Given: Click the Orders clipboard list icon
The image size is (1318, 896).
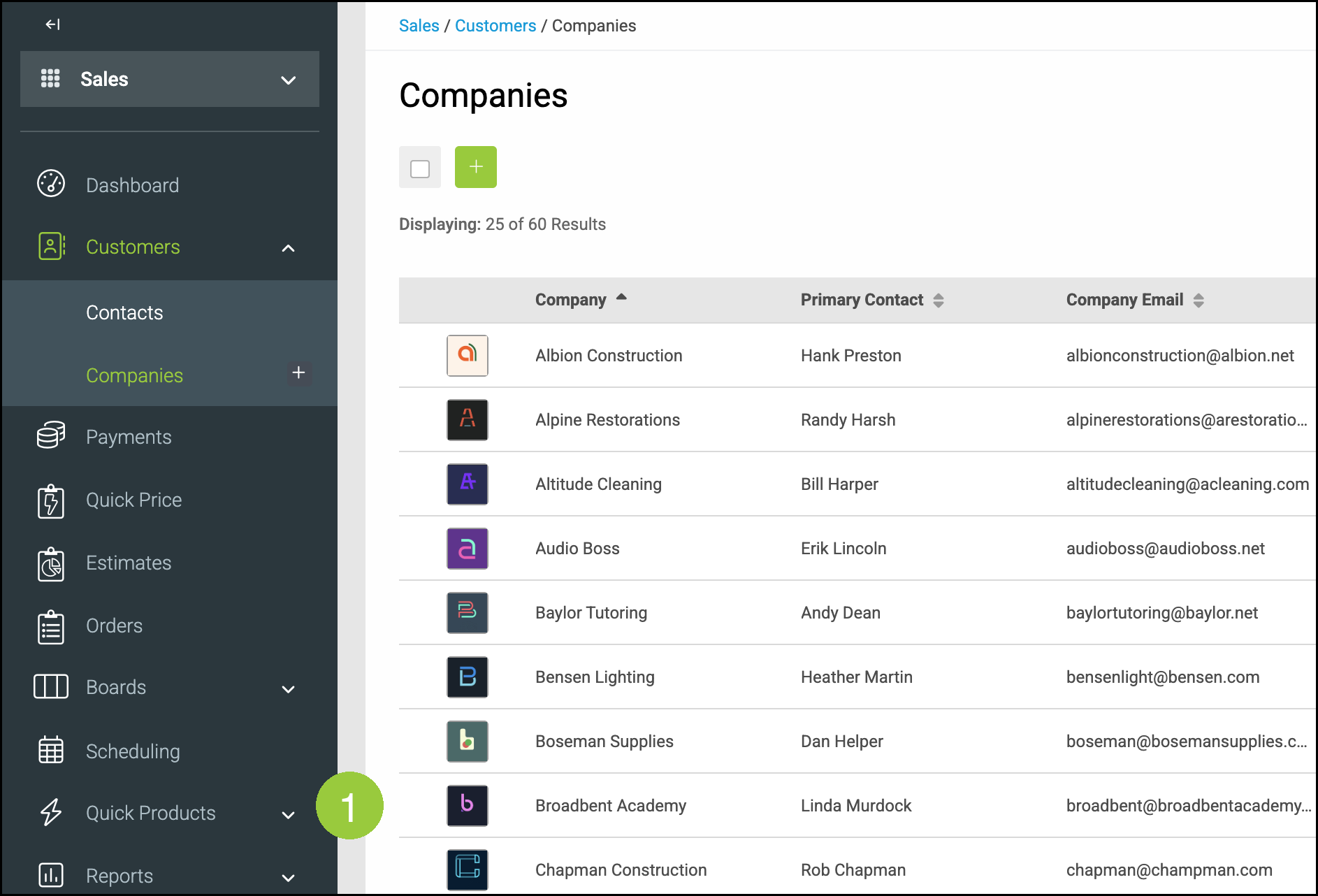Looking at the screenshot, I should click(x=51, y=626).
